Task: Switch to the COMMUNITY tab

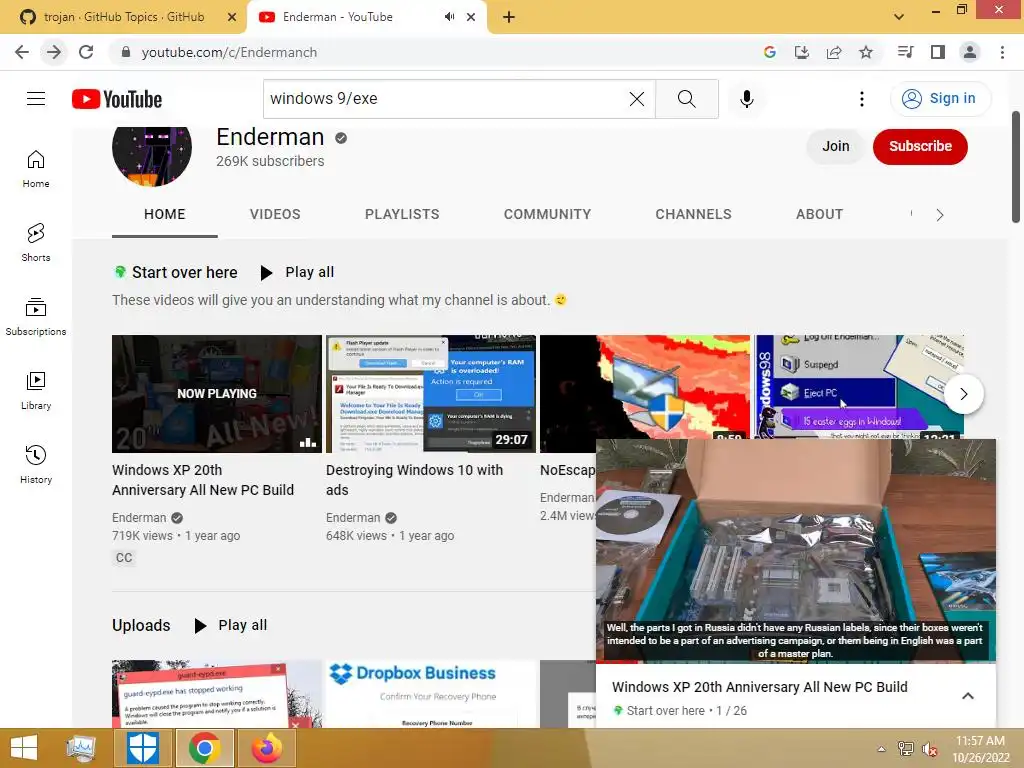Action: click(547, 214)
